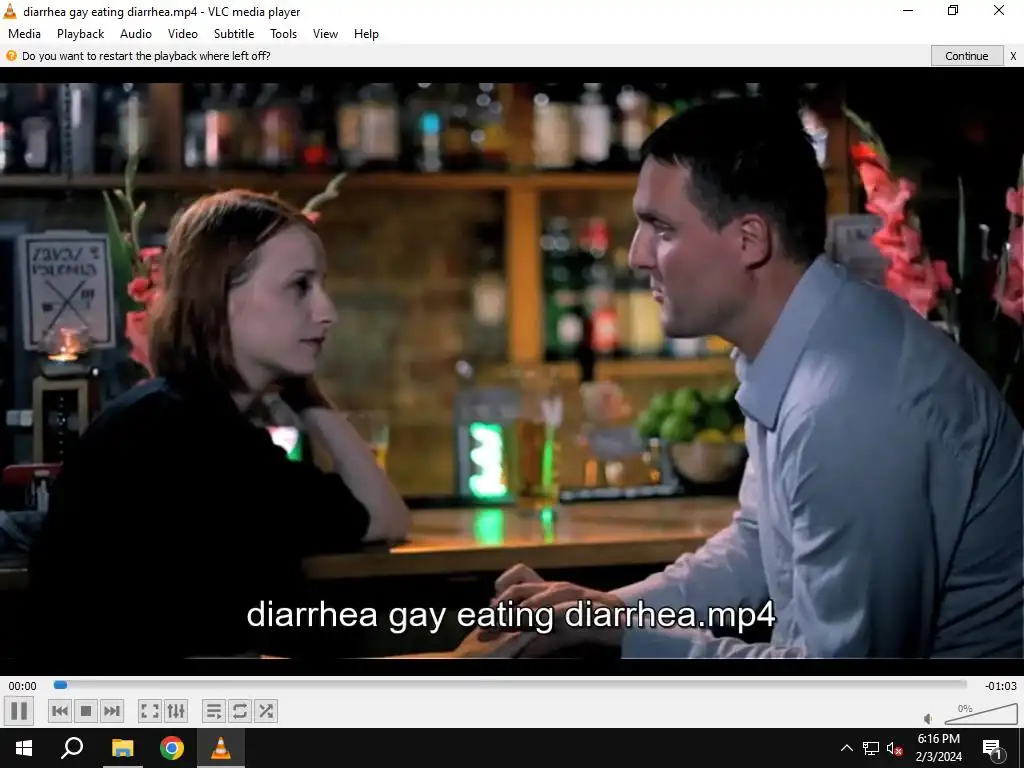The height and width of the screenshot is (768, 1024).
Task: Restore down the VLC window
Action: pos(953,11)
